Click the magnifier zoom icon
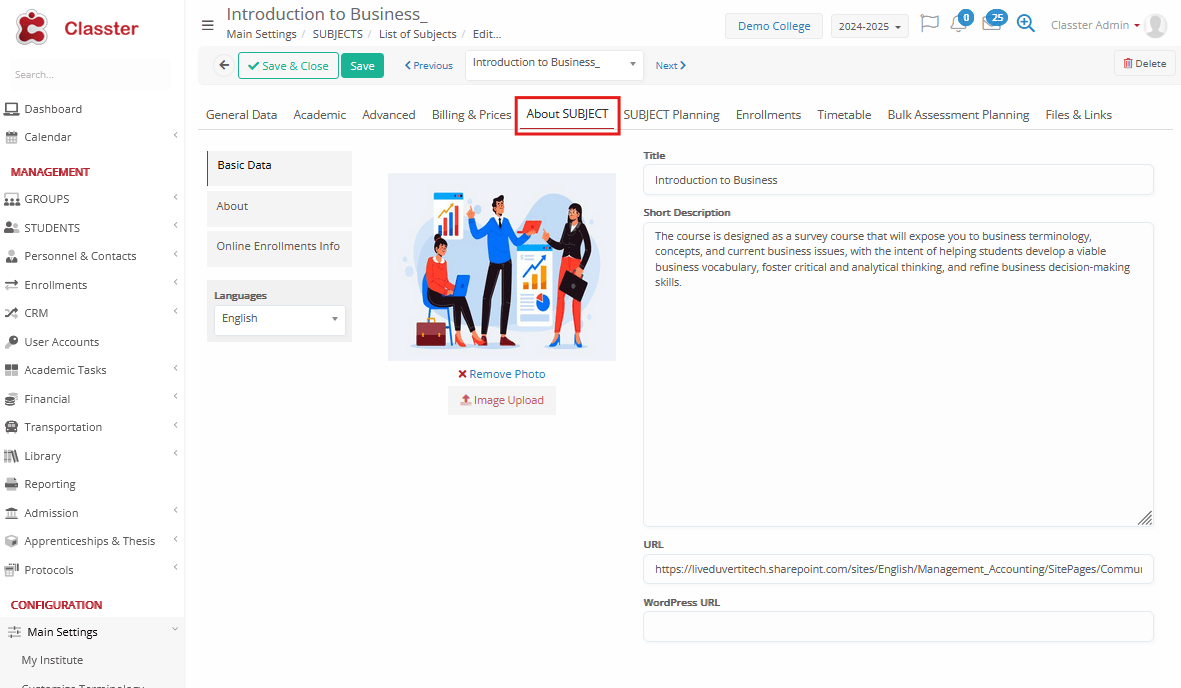The height and width of the screenshot is (688, 1181). click(1025, 24)
